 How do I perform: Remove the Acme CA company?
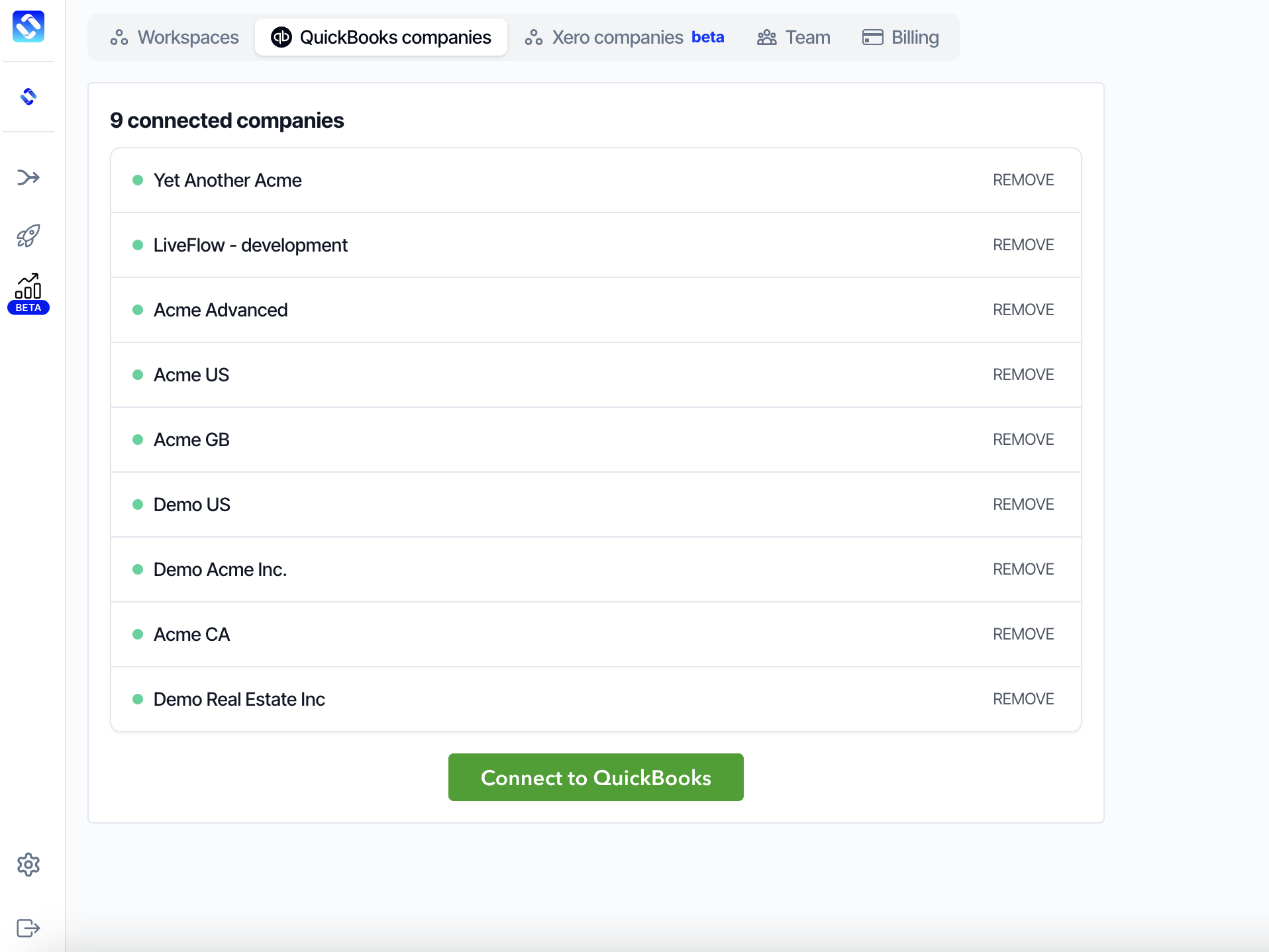click(x=1023, y=634)
